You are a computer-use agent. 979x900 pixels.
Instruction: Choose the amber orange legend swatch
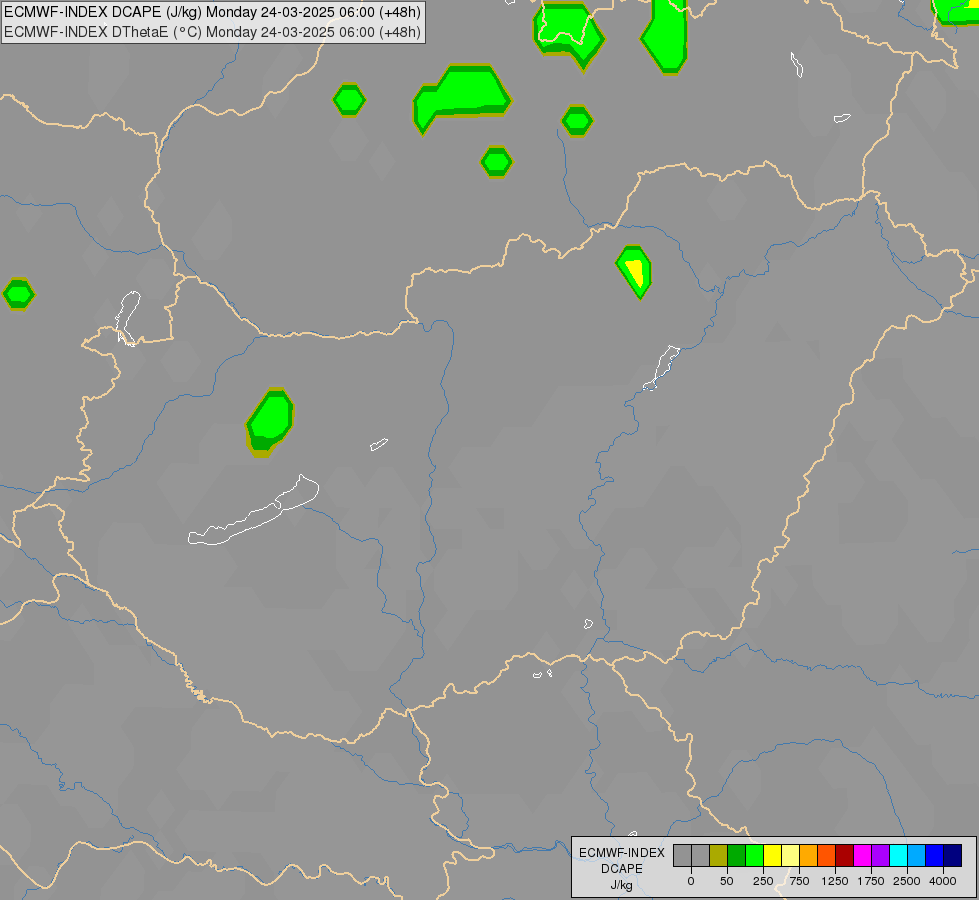pos(809,856)
